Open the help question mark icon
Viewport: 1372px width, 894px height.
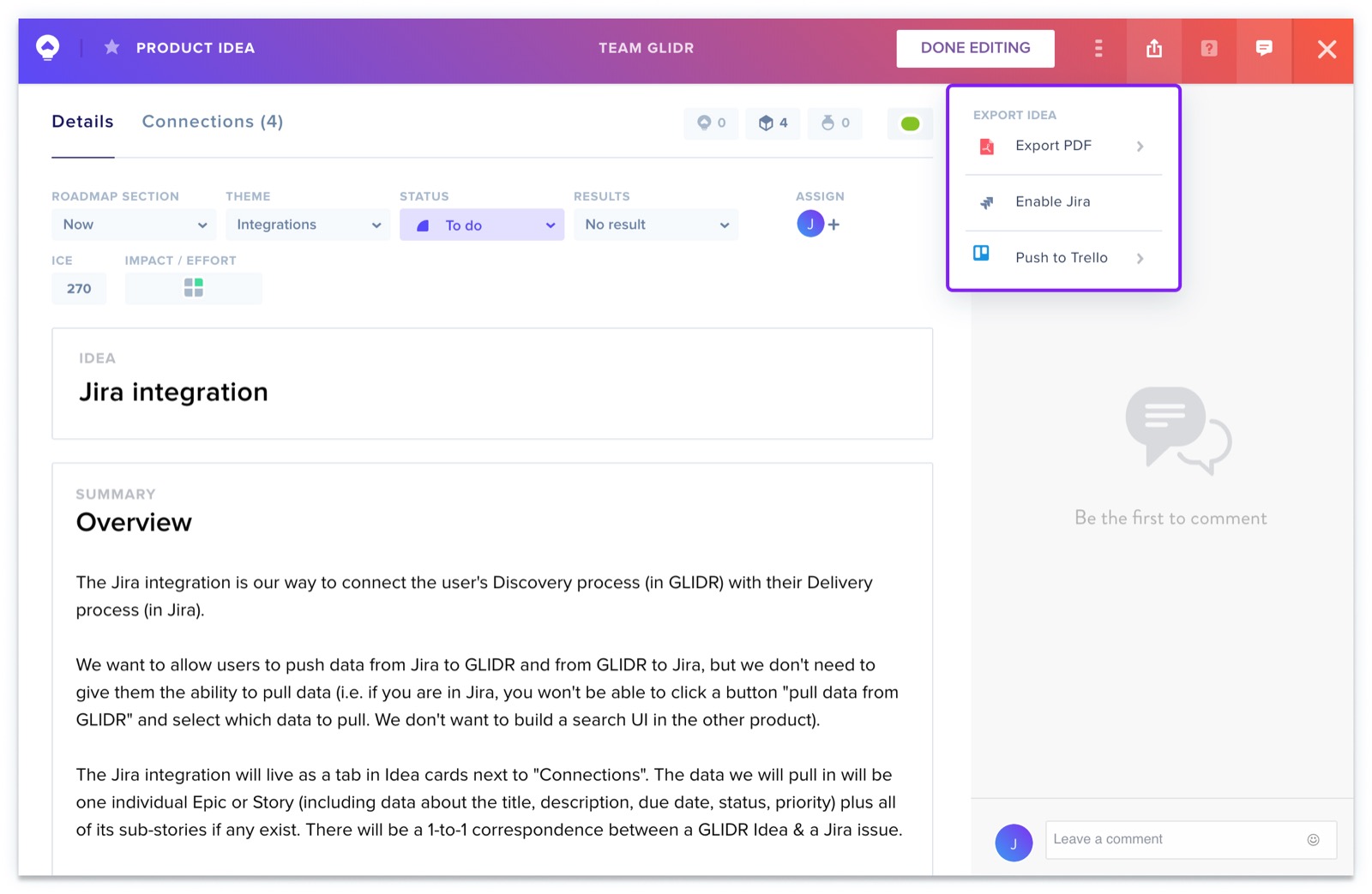(1209, 49)
